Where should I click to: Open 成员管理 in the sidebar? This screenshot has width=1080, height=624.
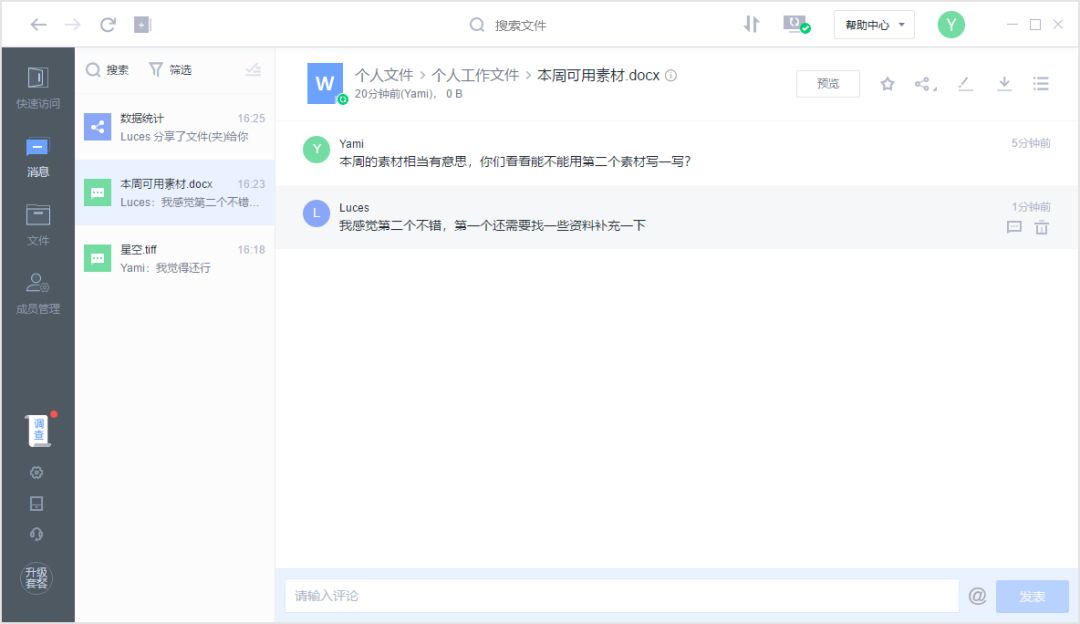(x=38, y=293)
